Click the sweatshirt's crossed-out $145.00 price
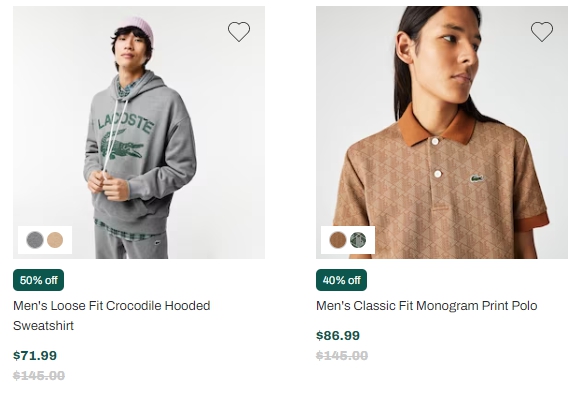The height and width of the screenshot is (395, 577). click(39, 375)
